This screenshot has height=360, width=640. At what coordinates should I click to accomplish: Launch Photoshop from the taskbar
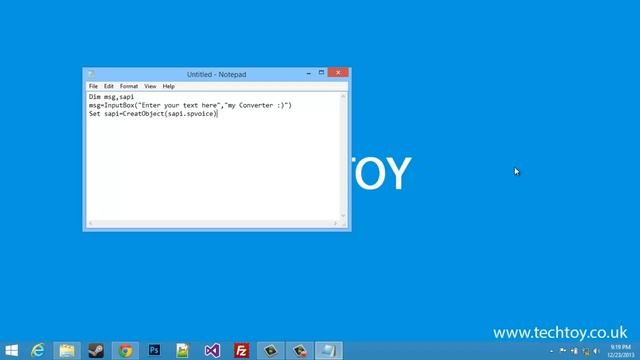point(154,351)
